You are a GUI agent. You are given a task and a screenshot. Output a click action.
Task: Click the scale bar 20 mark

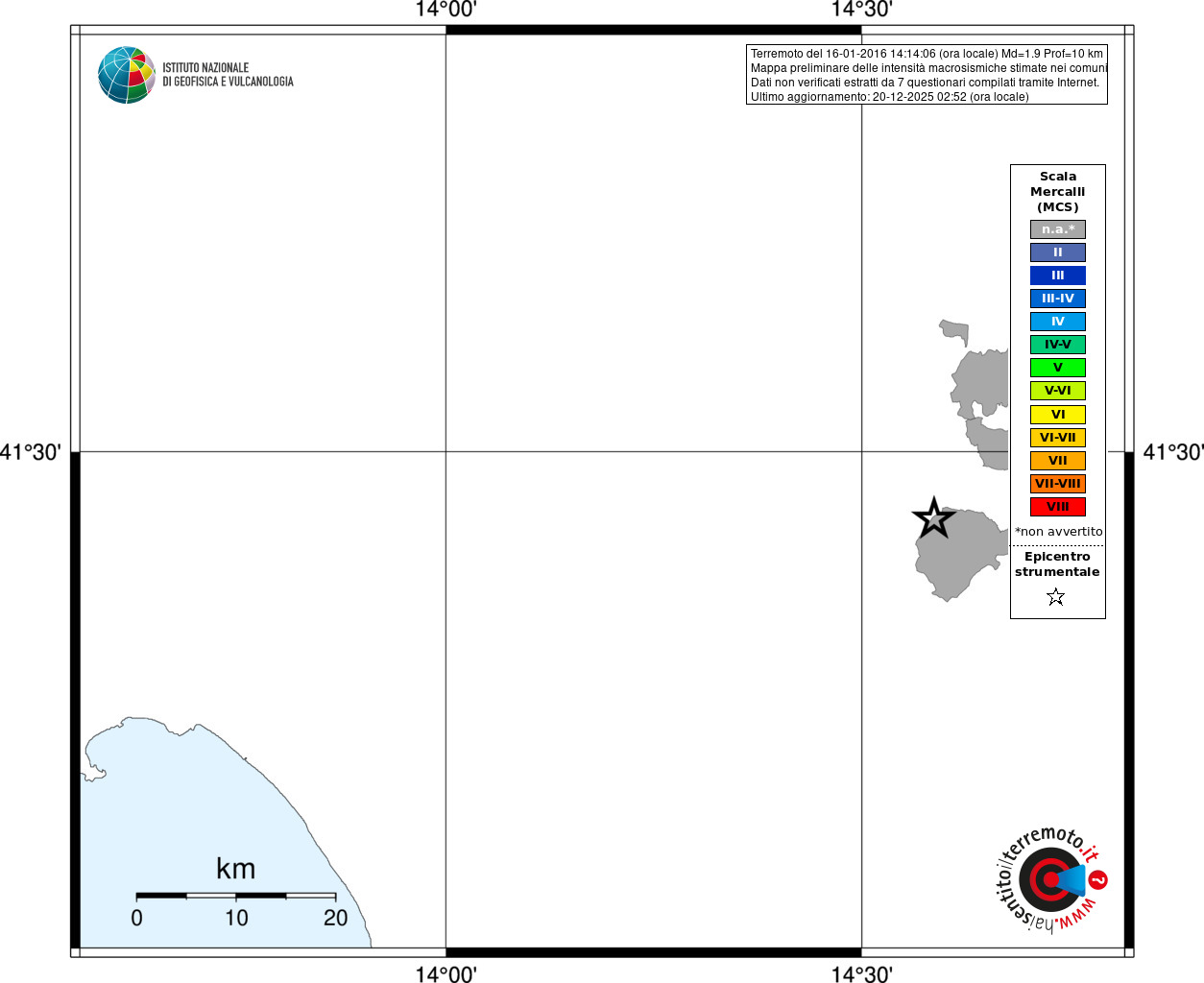pyautogui.click(x=335, y=918)
